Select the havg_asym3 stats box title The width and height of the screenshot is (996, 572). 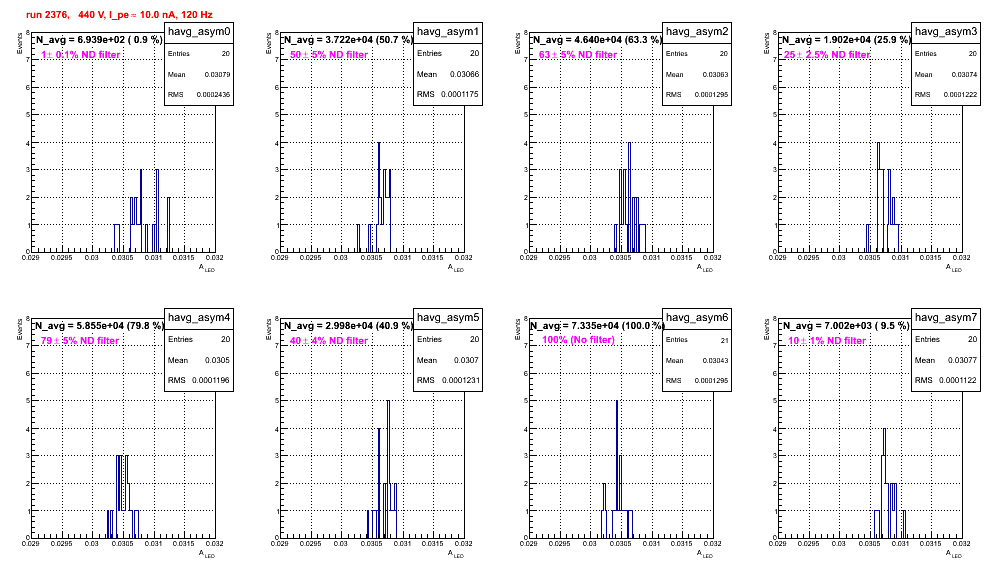946,32
